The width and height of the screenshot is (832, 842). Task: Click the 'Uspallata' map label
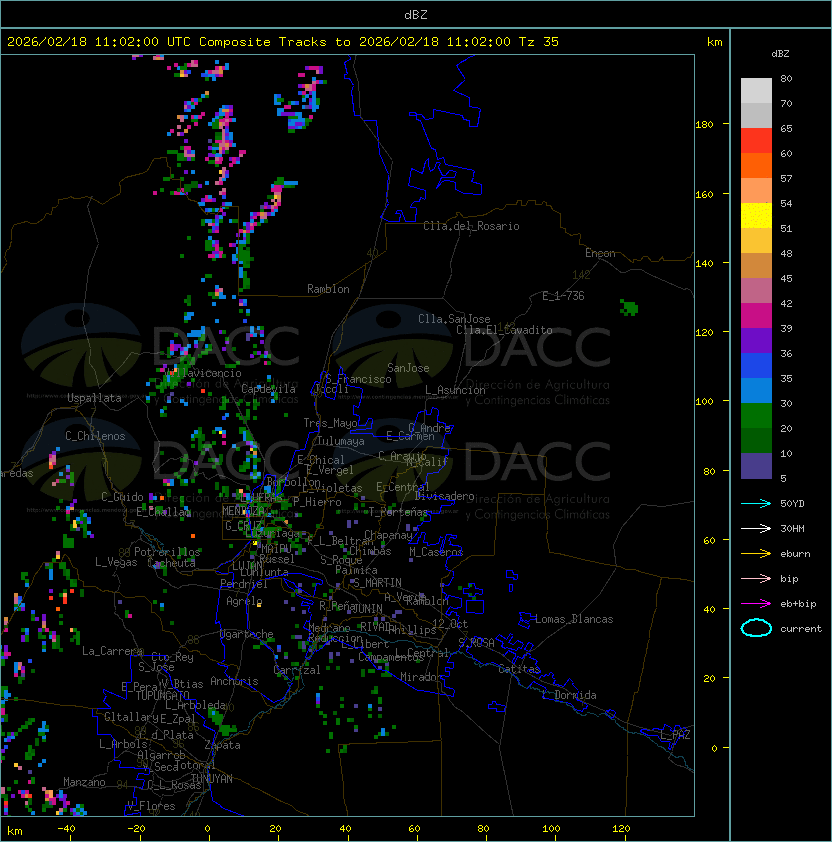[94, 398]
